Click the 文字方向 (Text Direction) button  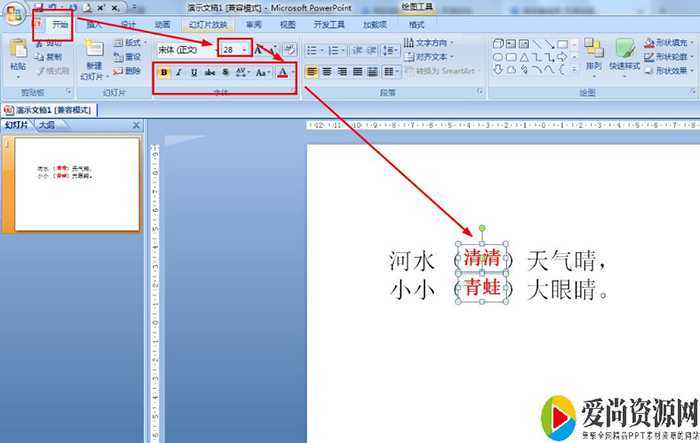[428, 43]
